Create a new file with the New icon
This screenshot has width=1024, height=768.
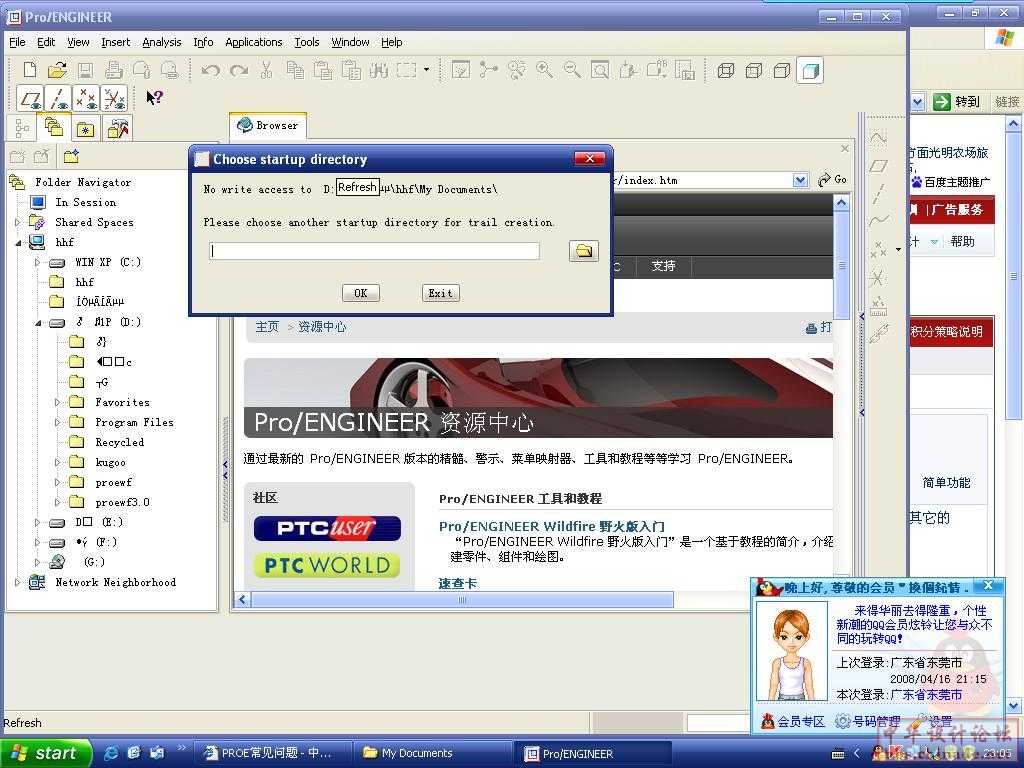(30, 69)
